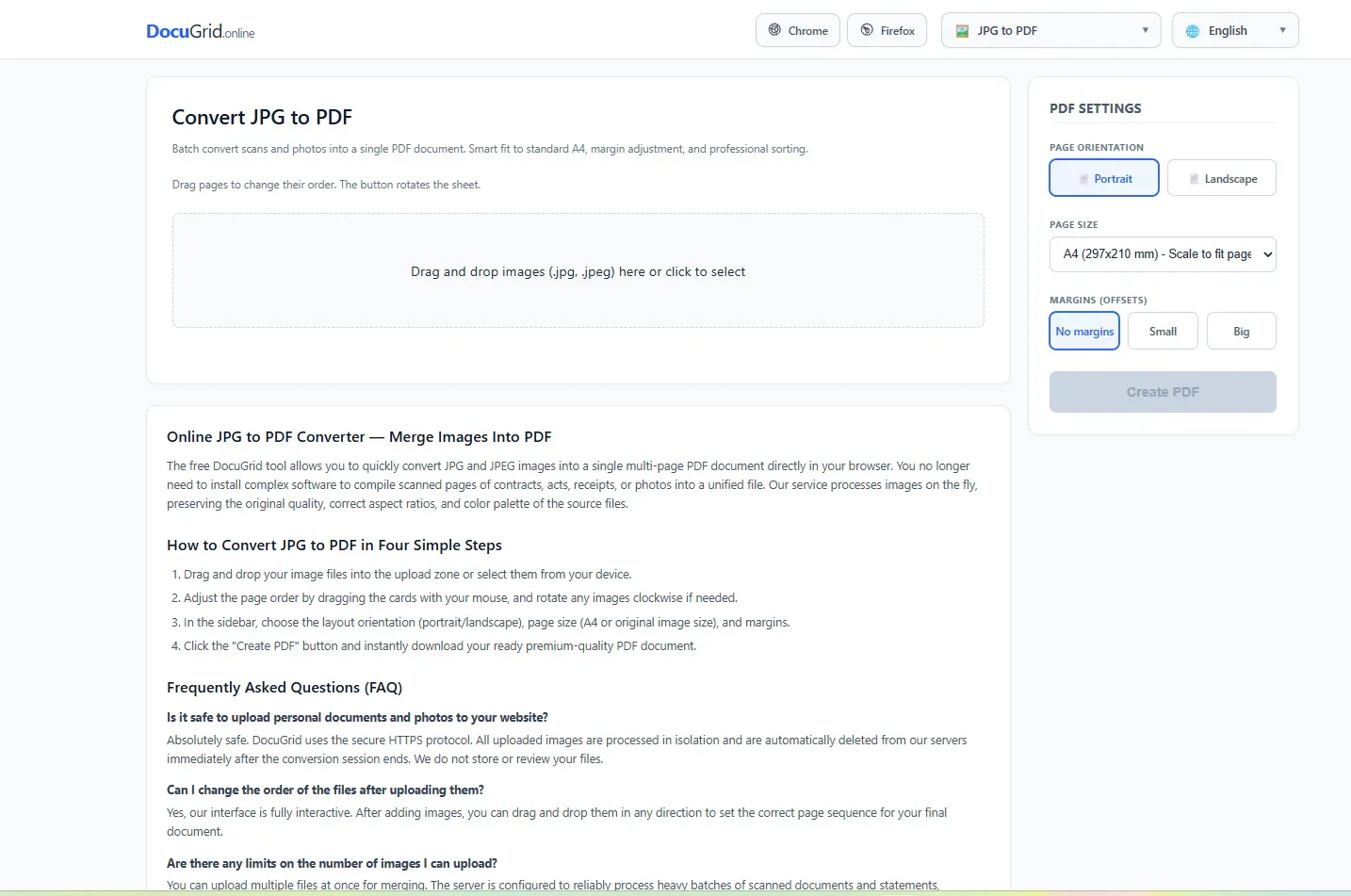
Task: Click the Frequently Asked Questions (FAQ) heading
Action: pos(285,688)
